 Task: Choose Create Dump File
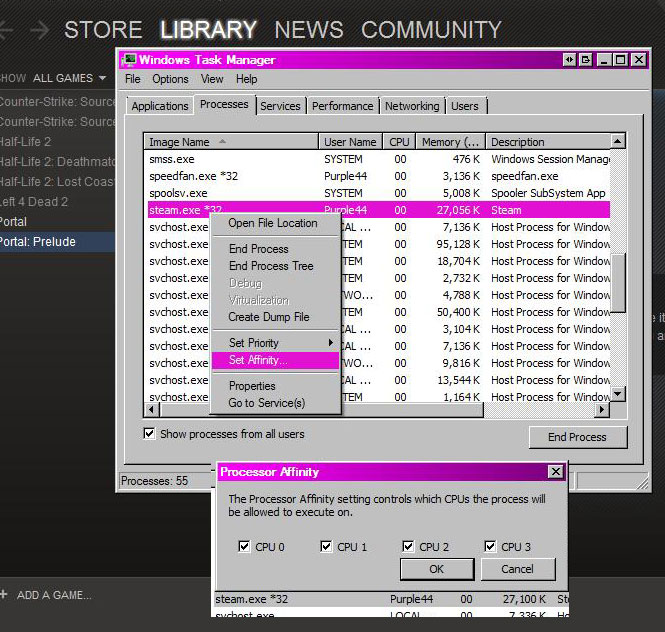tap(276, 317)
